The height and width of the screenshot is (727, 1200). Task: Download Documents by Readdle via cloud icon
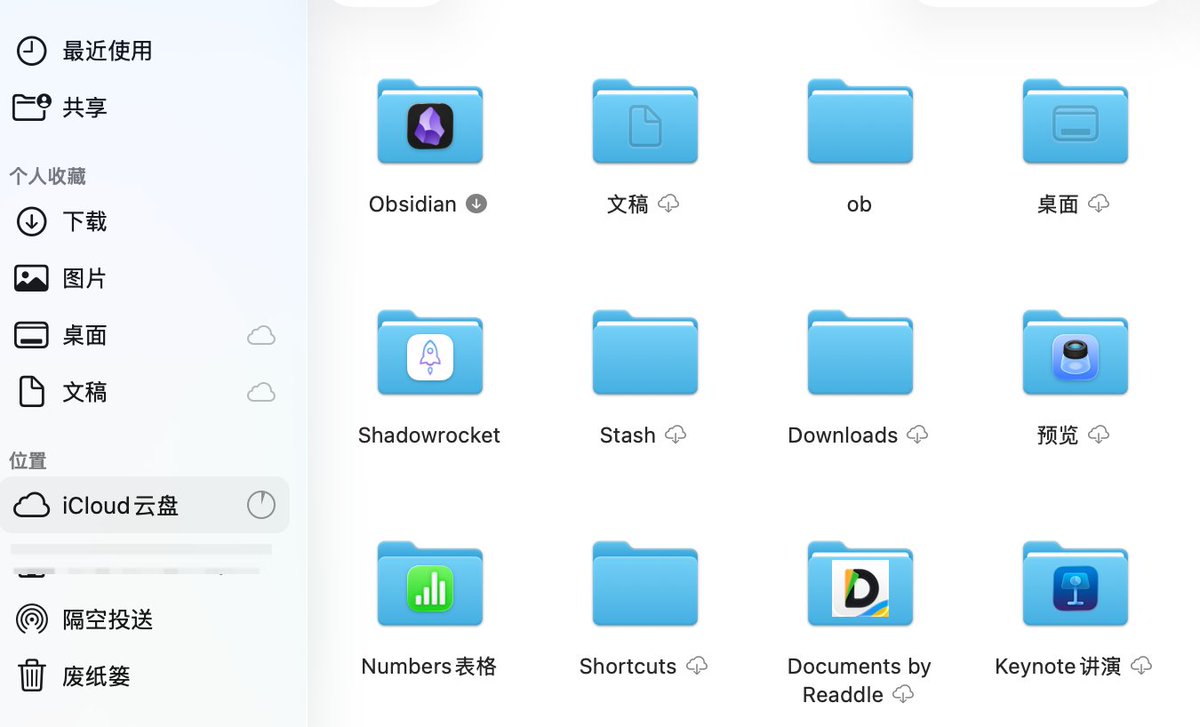click(x=903, y=694)
